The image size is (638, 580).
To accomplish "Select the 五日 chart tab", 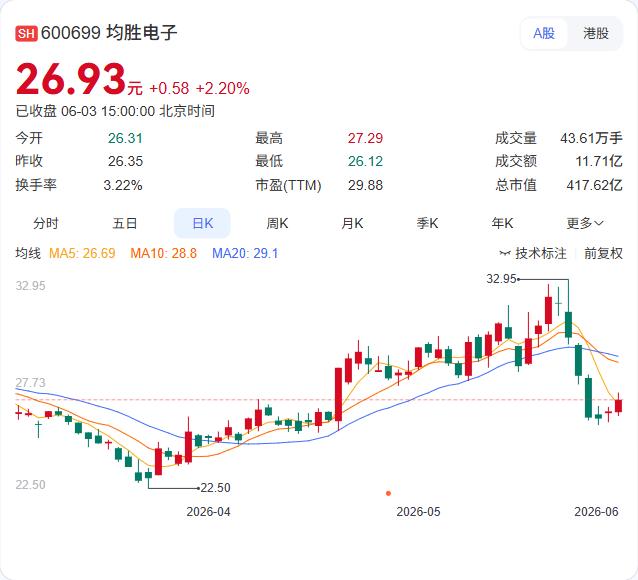I will 125,223.
